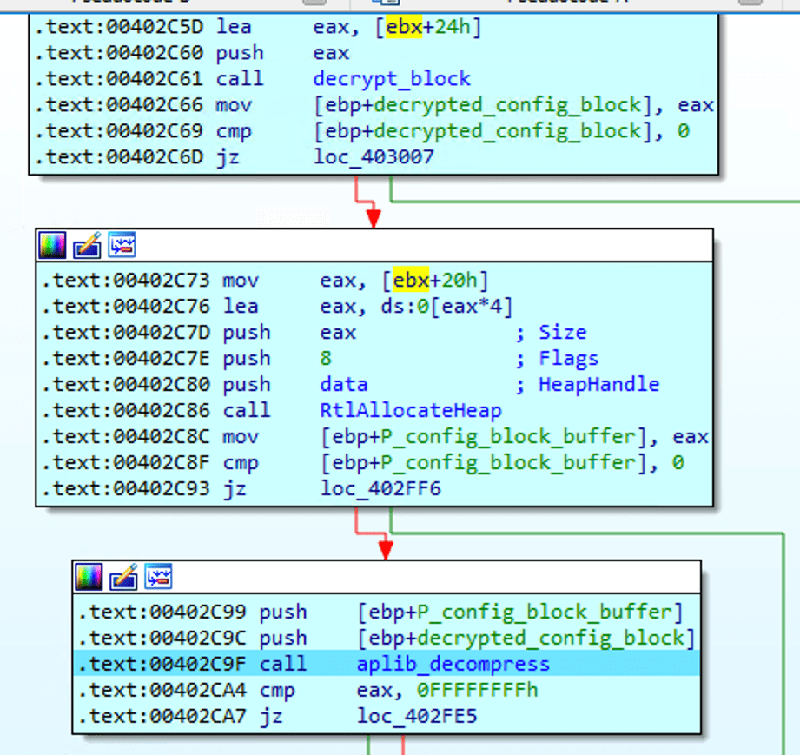
Task: Click Size comment at 00402C7D
Action: 562,333
